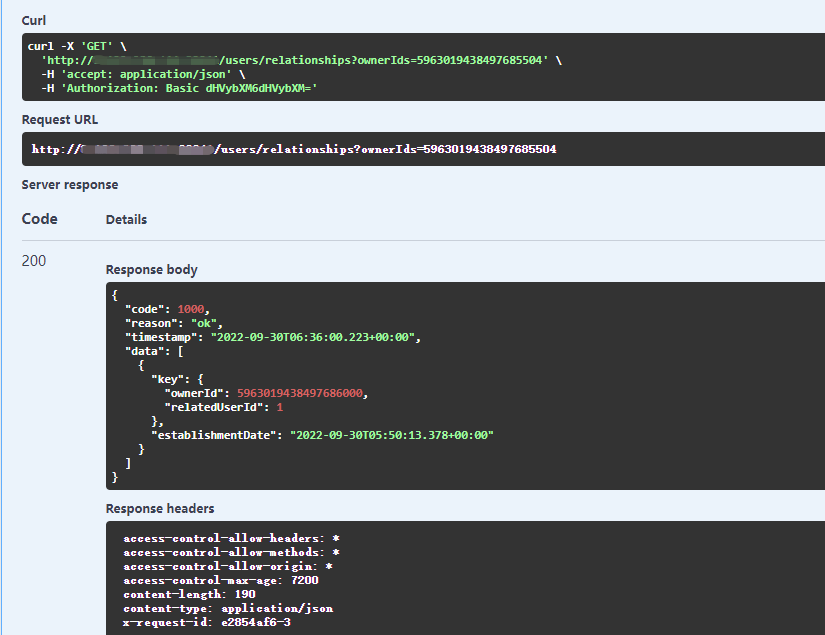Click the "Curl" section heading
Viewport: 825px width, 635px height.
[x=33, y=19]
